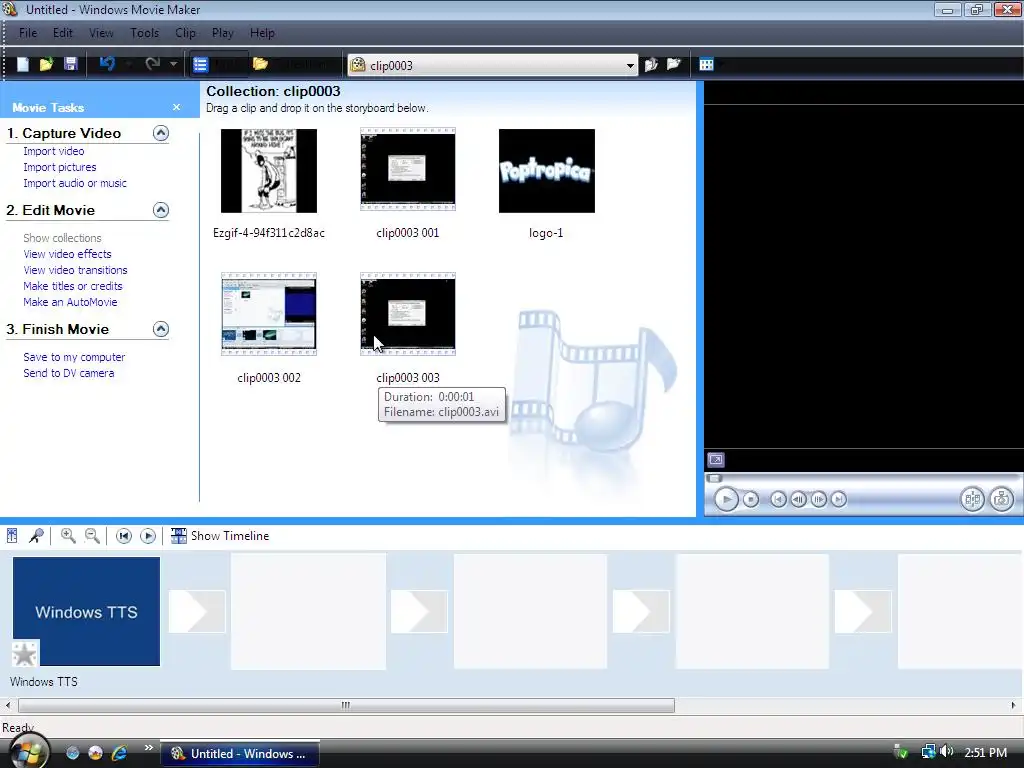Open the View menu
This screenshot has width=1024, height=768.
tap(101, 33)
